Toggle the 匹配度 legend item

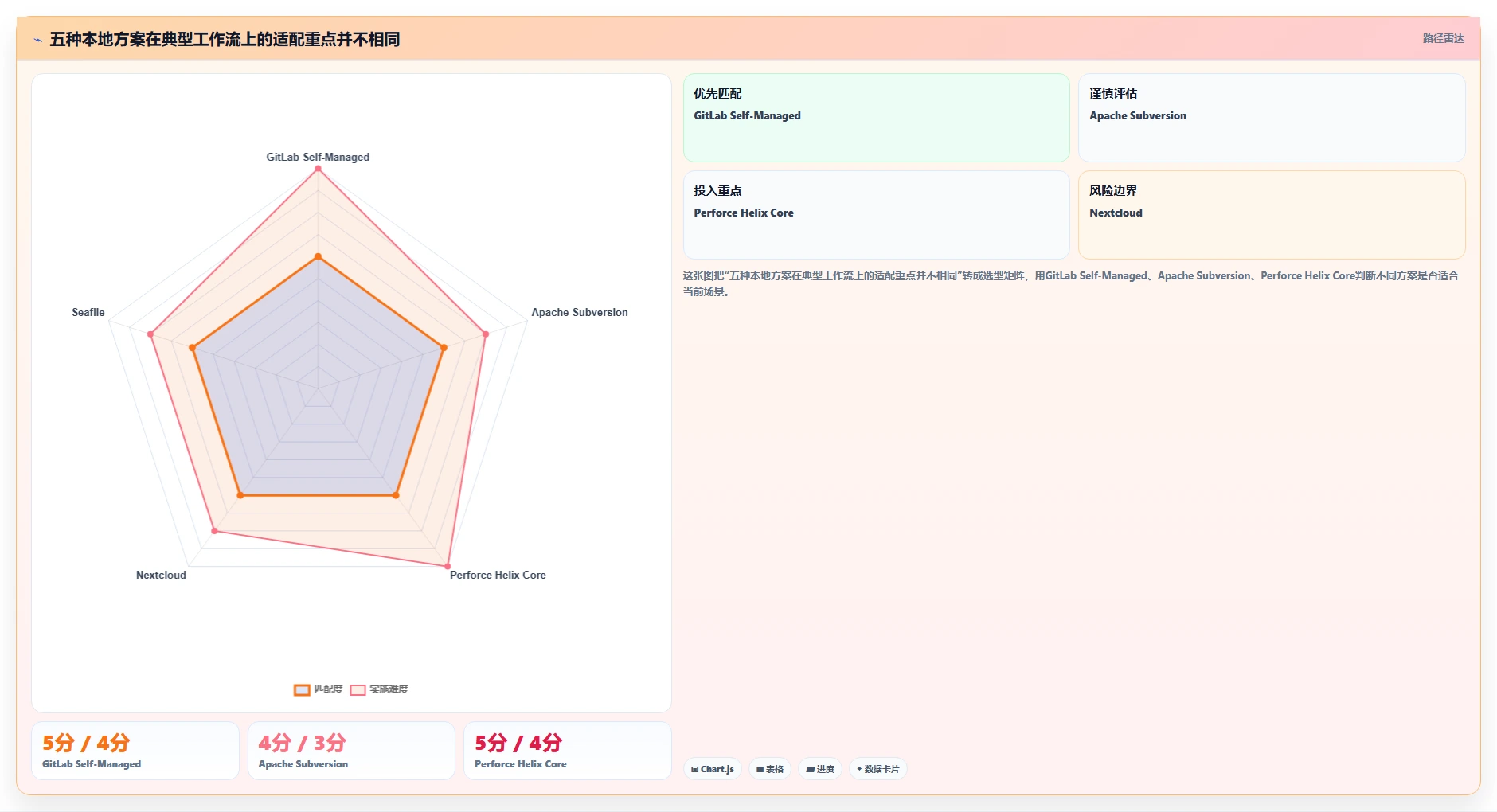pyautogui.click(x=319, y=689)
